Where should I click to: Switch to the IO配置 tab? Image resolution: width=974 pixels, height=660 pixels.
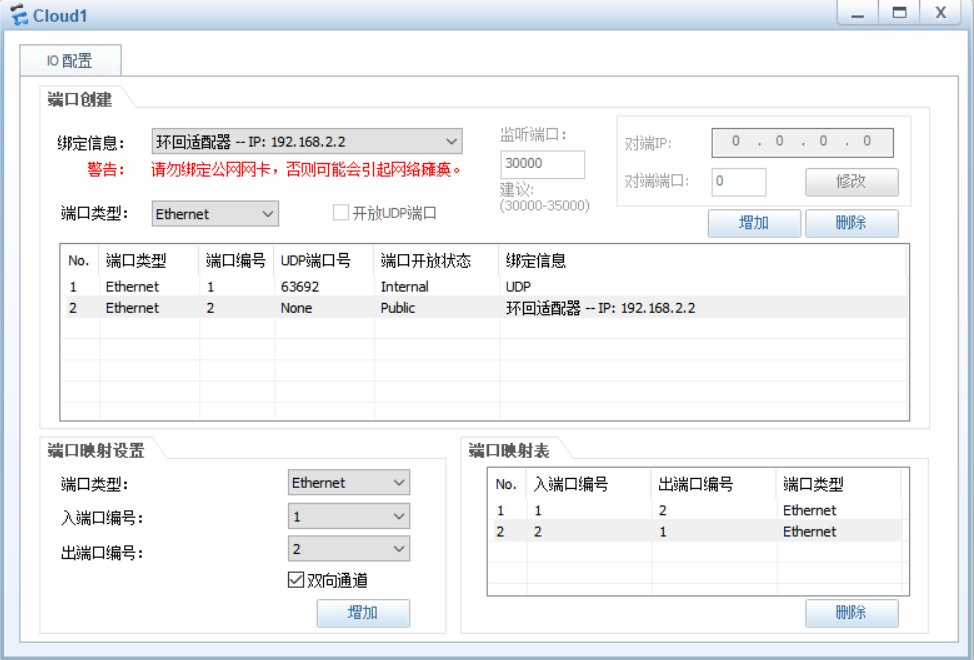(70, 60)
